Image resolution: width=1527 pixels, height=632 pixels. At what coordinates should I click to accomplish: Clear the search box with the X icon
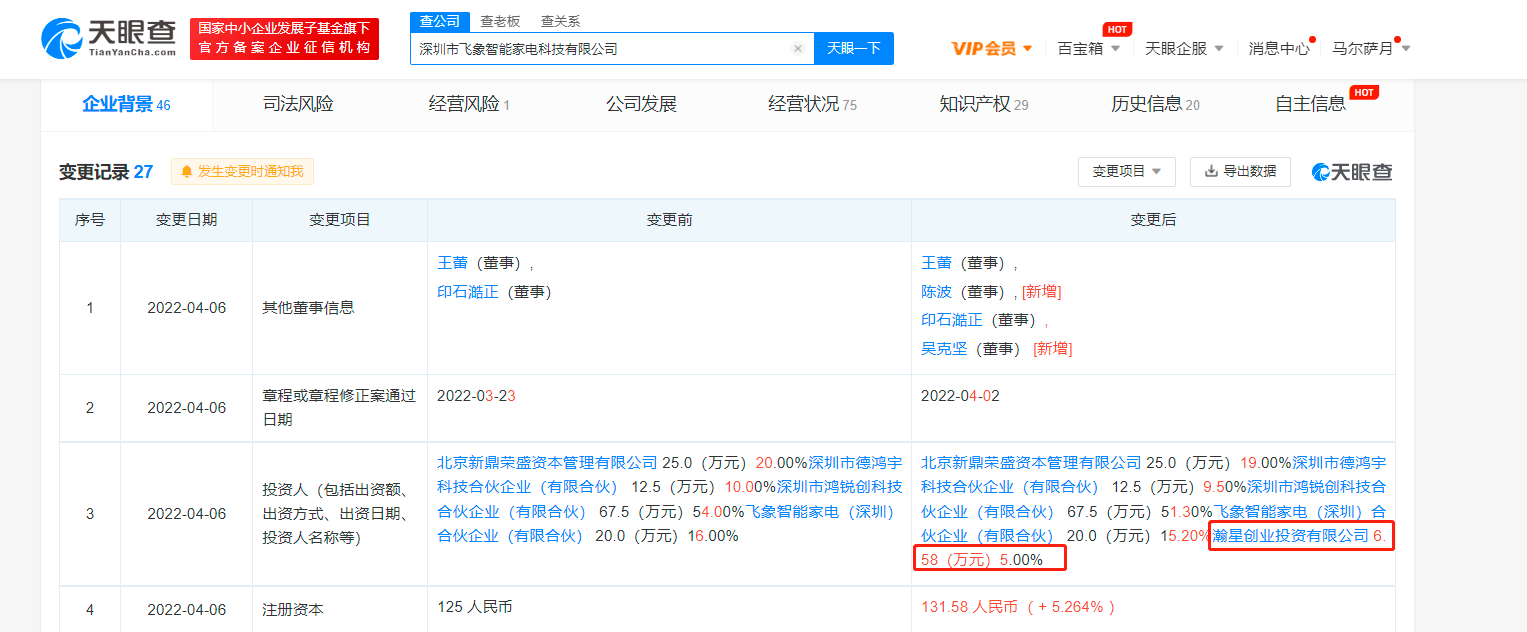tap(798, 48)
